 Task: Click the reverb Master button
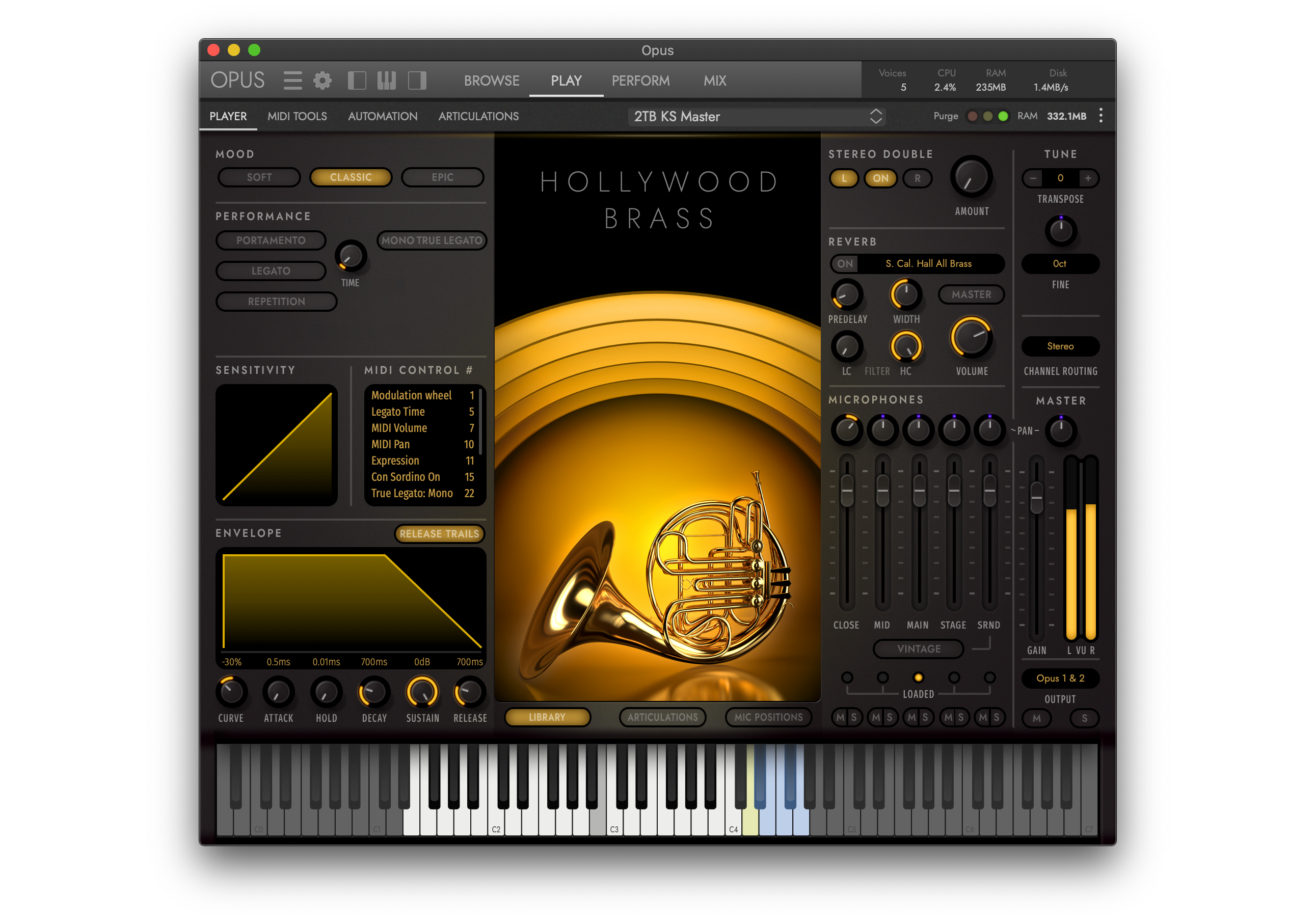971,294
